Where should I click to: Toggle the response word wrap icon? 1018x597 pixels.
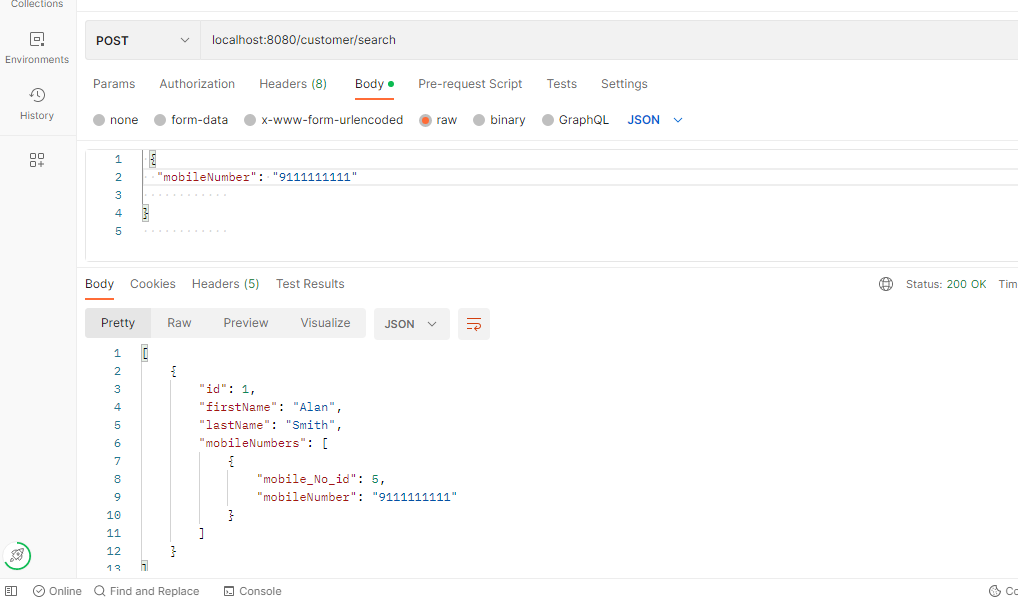(474, 324)
